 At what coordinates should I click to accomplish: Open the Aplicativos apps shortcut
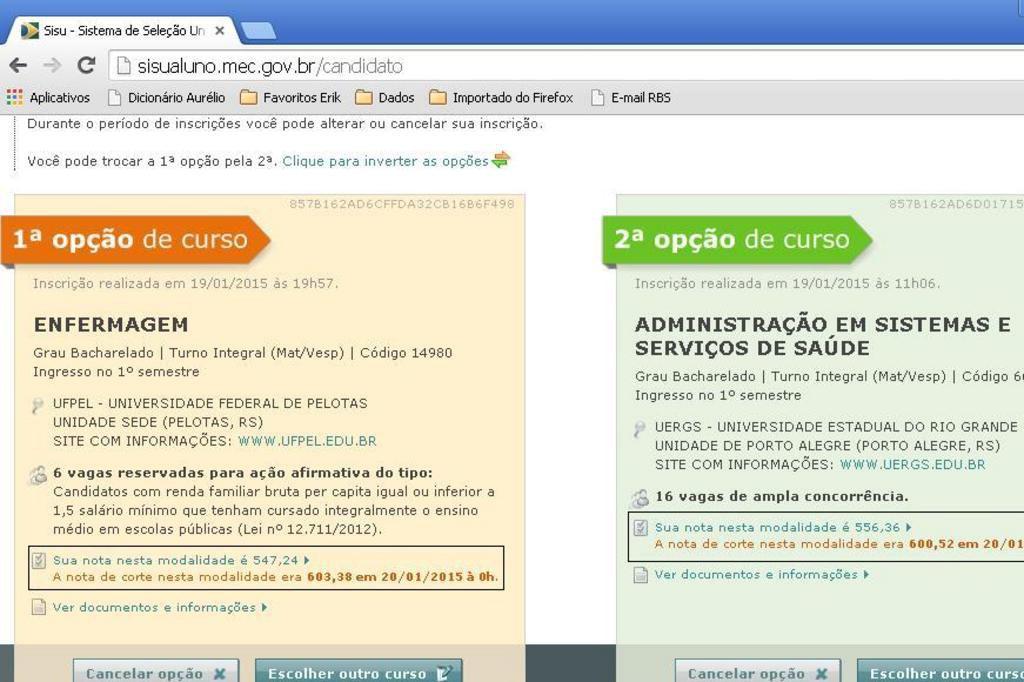point(48,97)
